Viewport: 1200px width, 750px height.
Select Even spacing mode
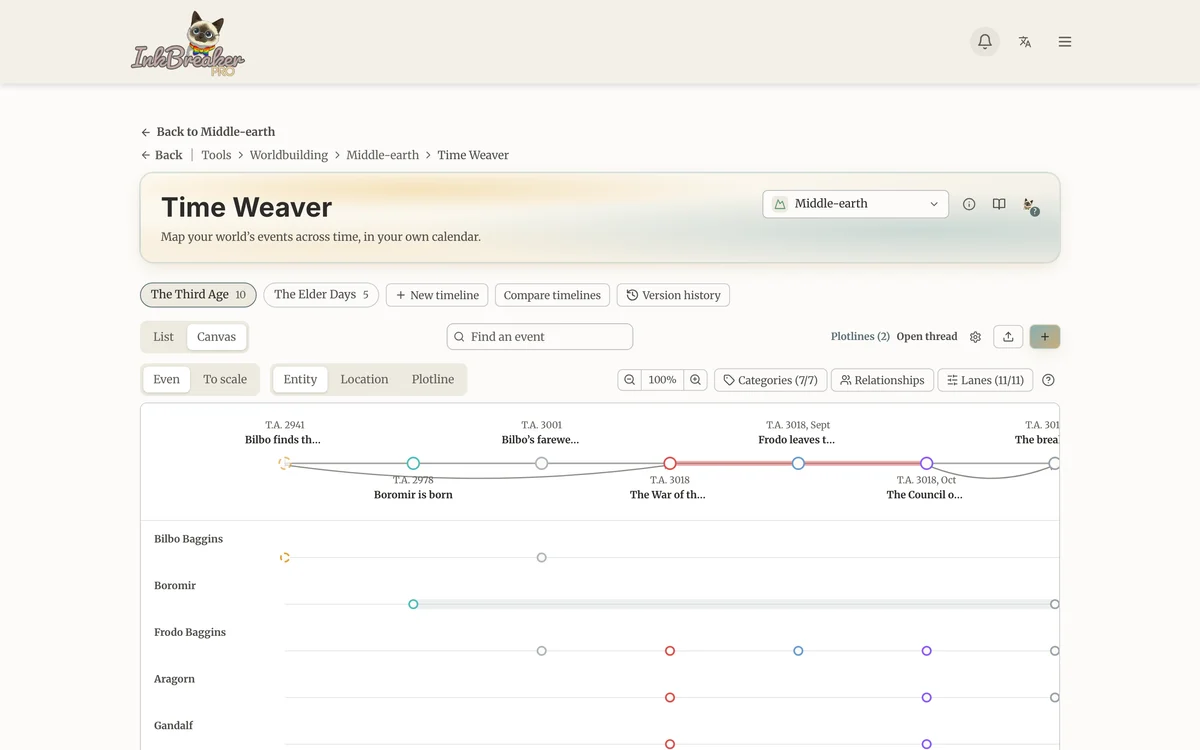[167, 379]
